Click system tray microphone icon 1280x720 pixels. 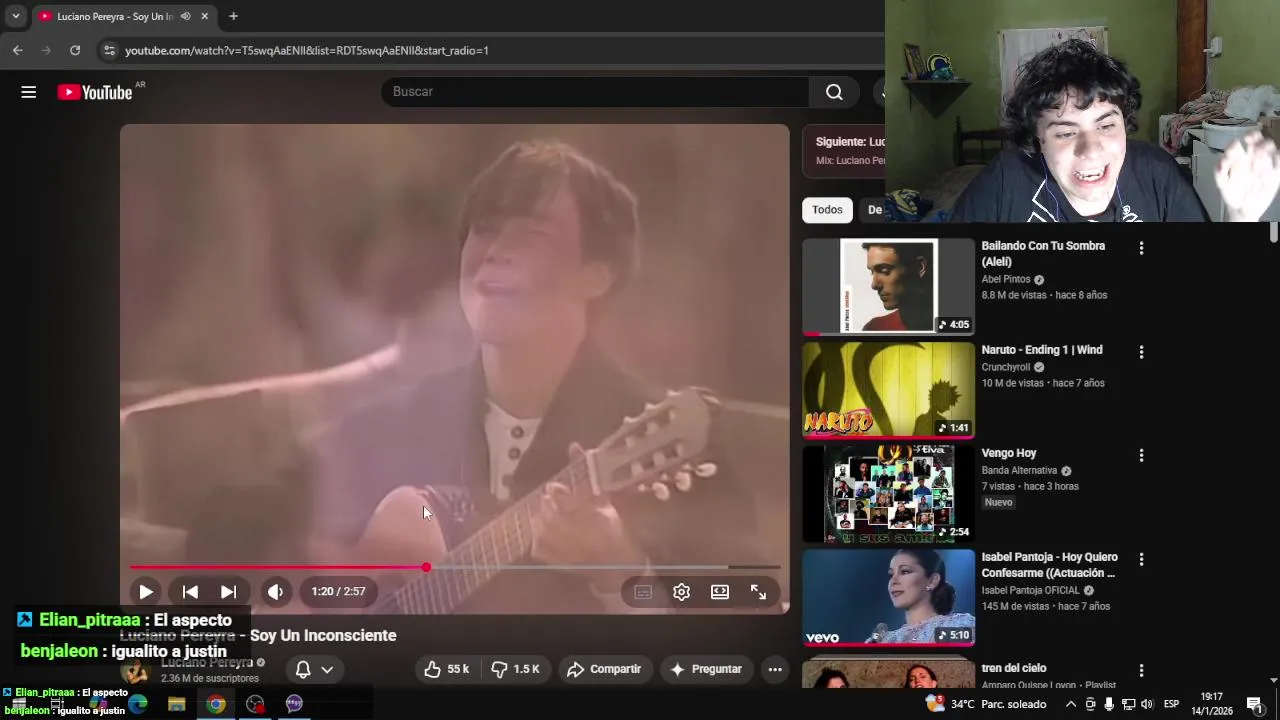[1108, 704]
